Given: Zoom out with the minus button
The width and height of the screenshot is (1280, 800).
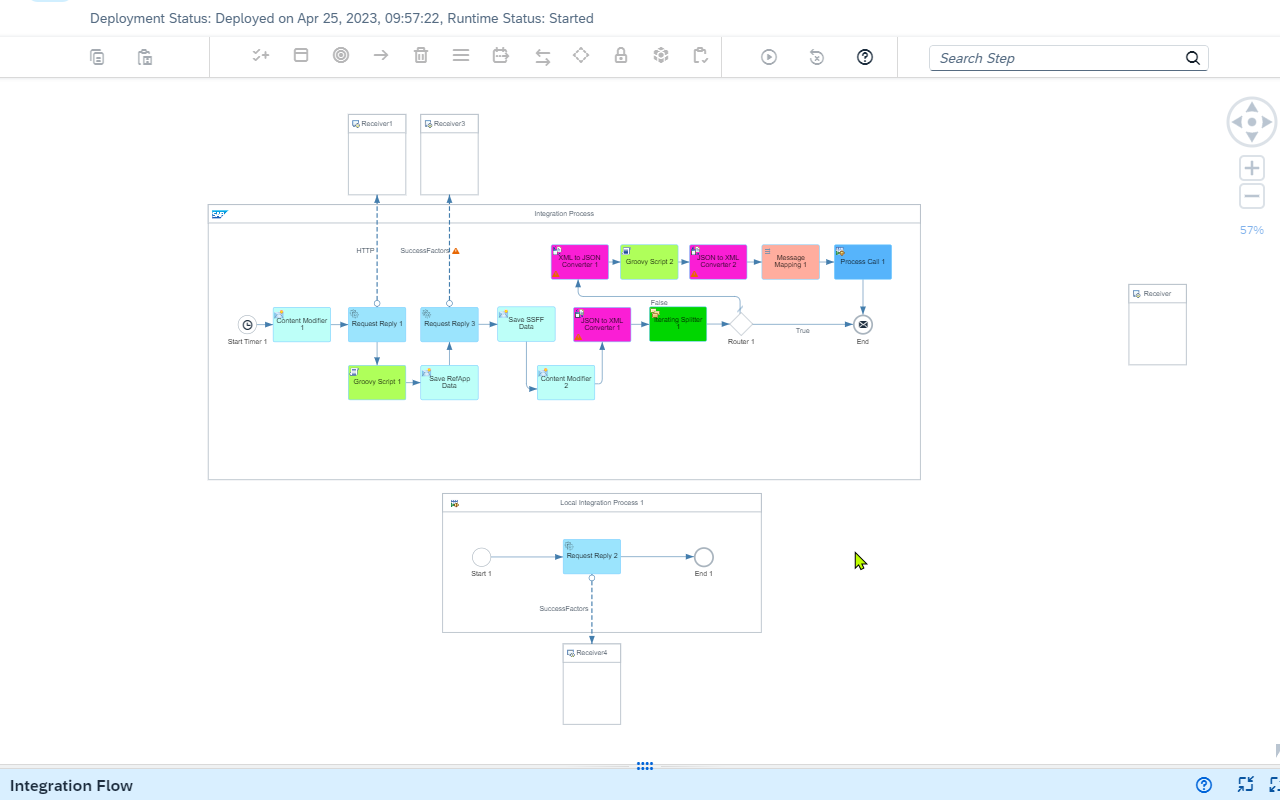Looking at the screenshot, I should click(x=1252, y=196).
